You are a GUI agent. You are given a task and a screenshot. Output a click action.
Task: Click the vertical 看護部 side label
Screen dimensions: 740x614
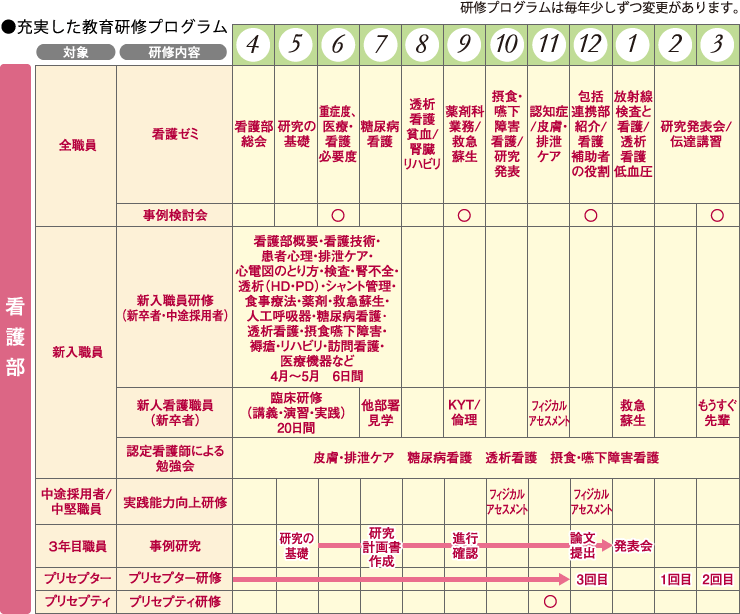16,336
